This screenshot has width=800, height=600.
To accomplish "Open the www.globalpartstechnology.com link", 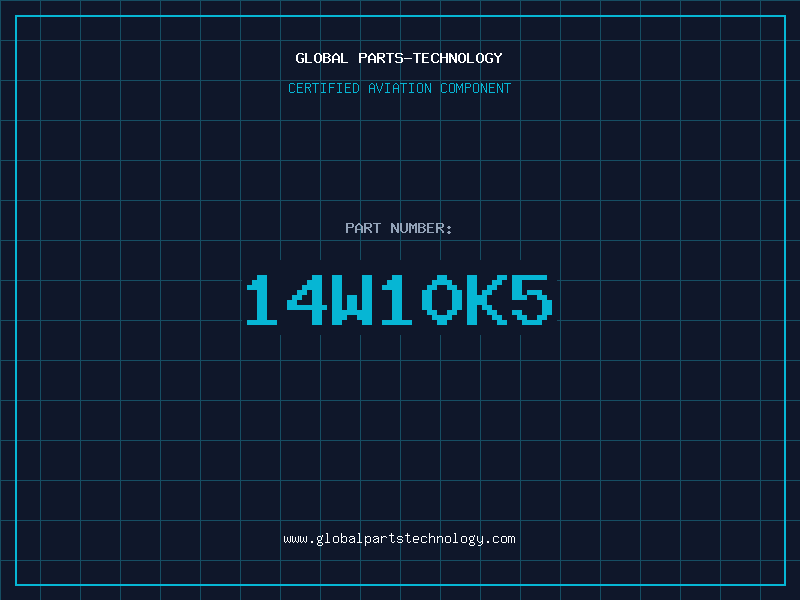I will click(x=399, y=539).
